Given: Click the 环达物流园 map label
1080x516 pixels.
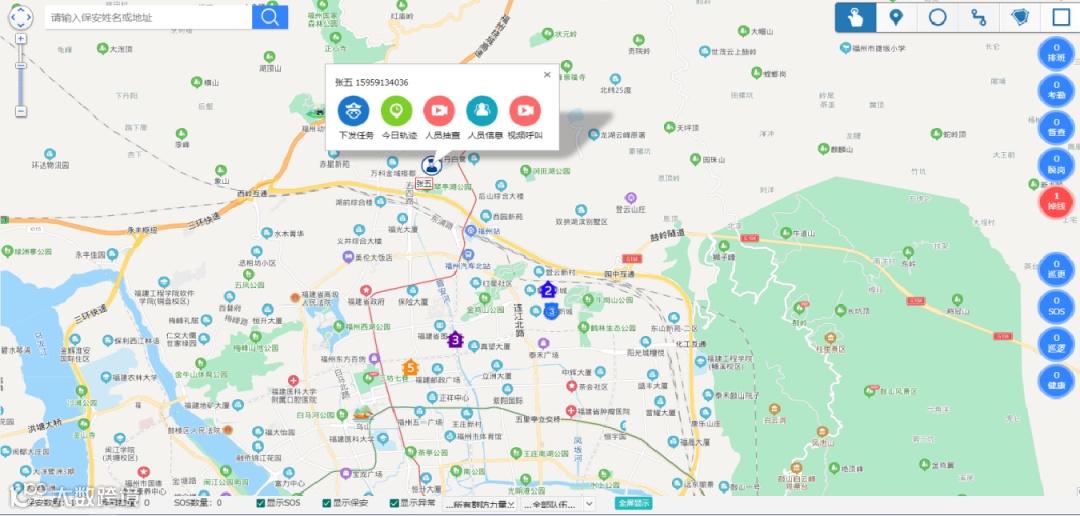Looking at the screenshot, I should tap(50, 165).
